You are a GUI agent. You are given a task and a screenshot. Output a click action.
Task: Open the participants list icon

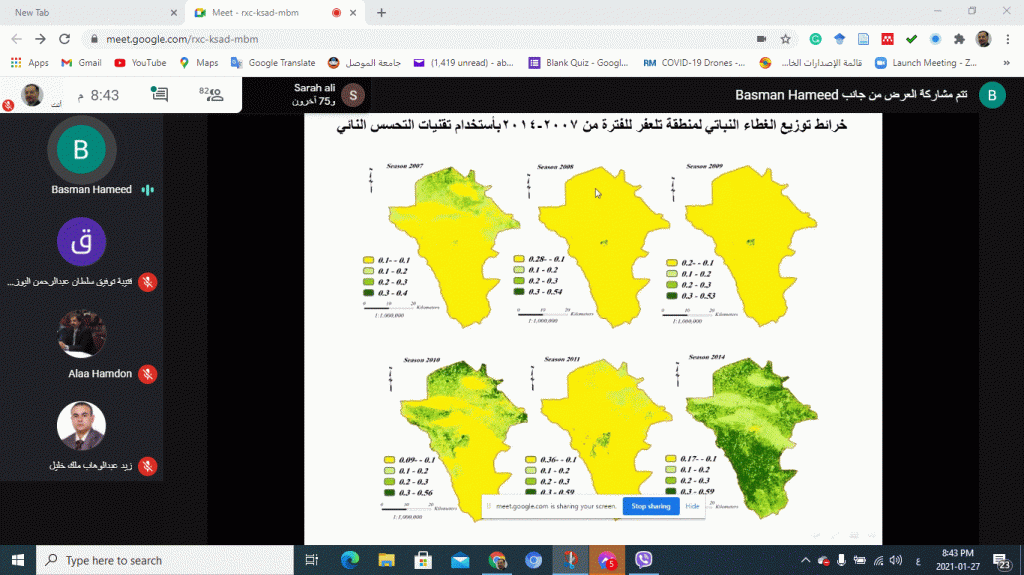[x=211, y=95]
